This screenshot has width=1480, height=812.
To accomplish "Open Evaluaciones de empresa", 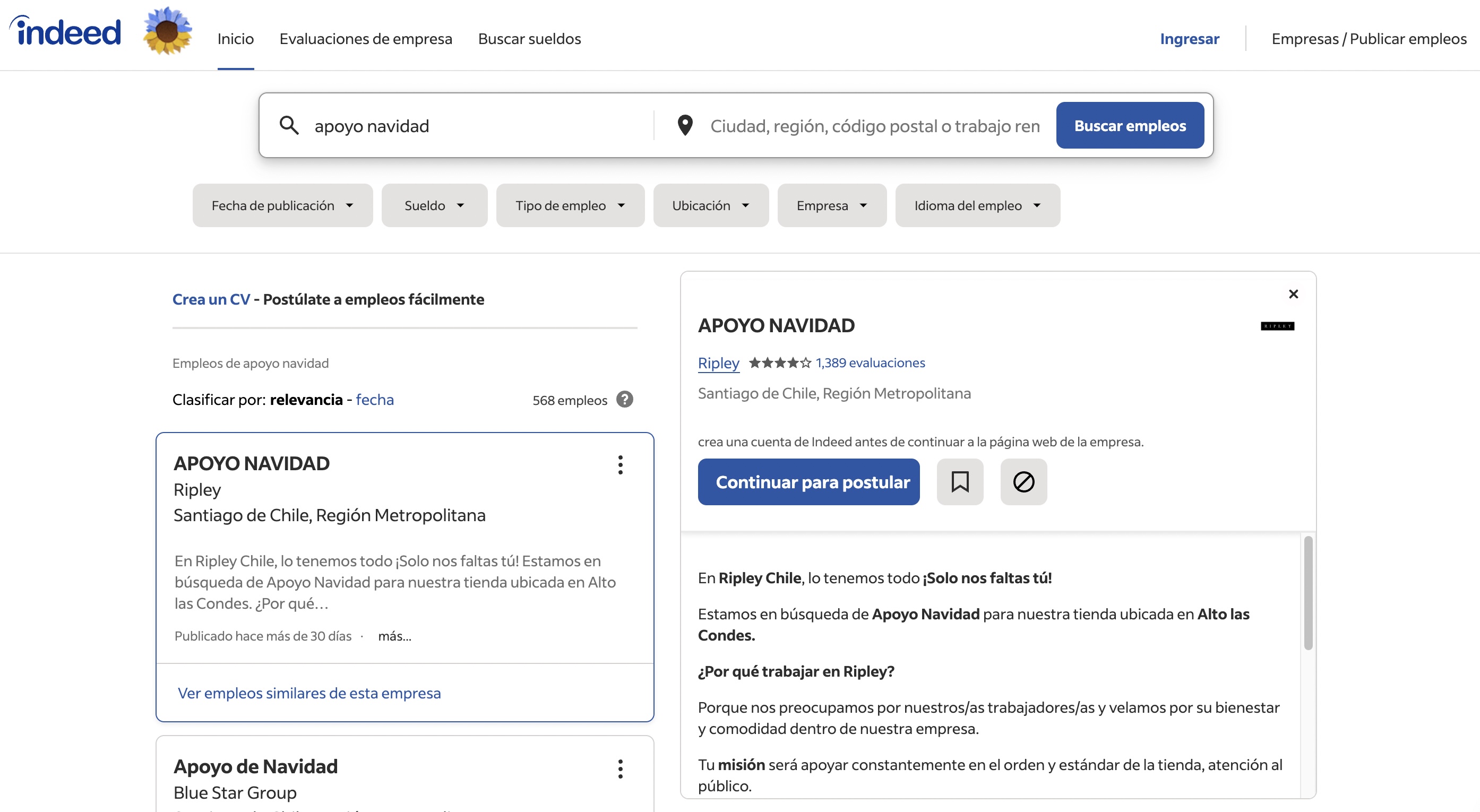I will pos(365,38).
